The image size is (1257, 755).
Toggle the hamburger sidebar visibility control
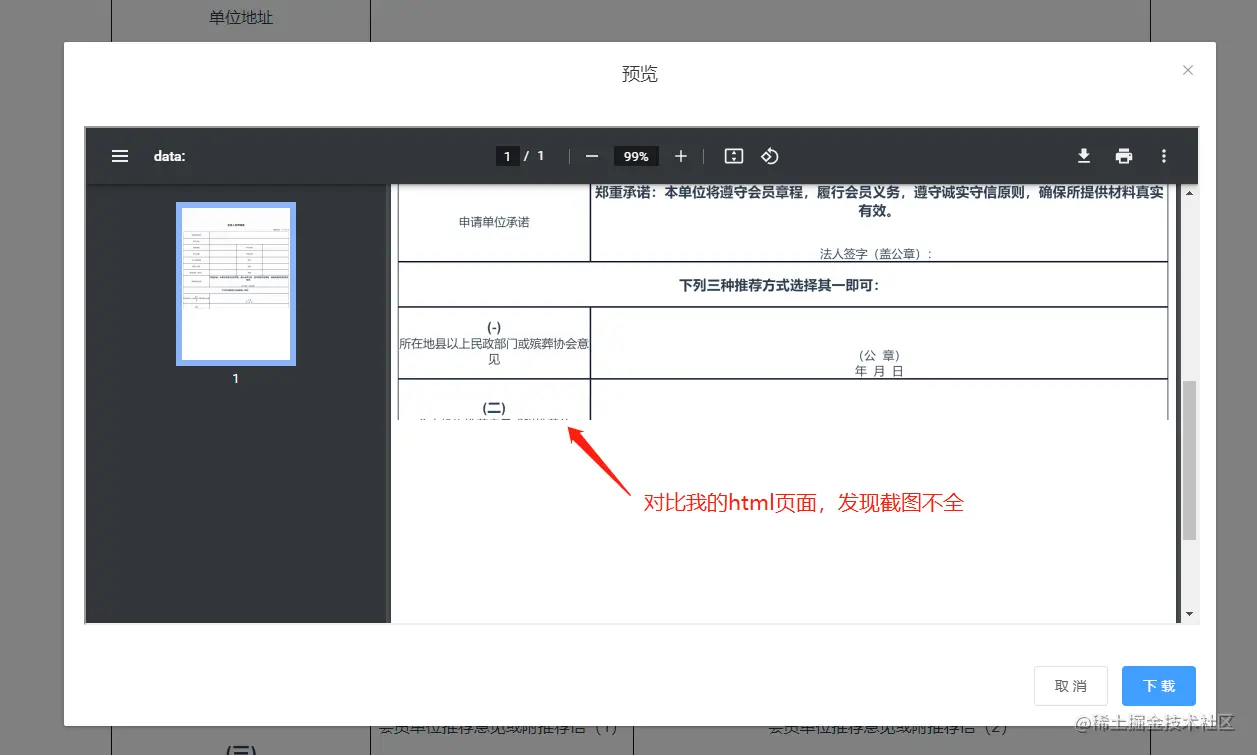[x=119, y=156]
